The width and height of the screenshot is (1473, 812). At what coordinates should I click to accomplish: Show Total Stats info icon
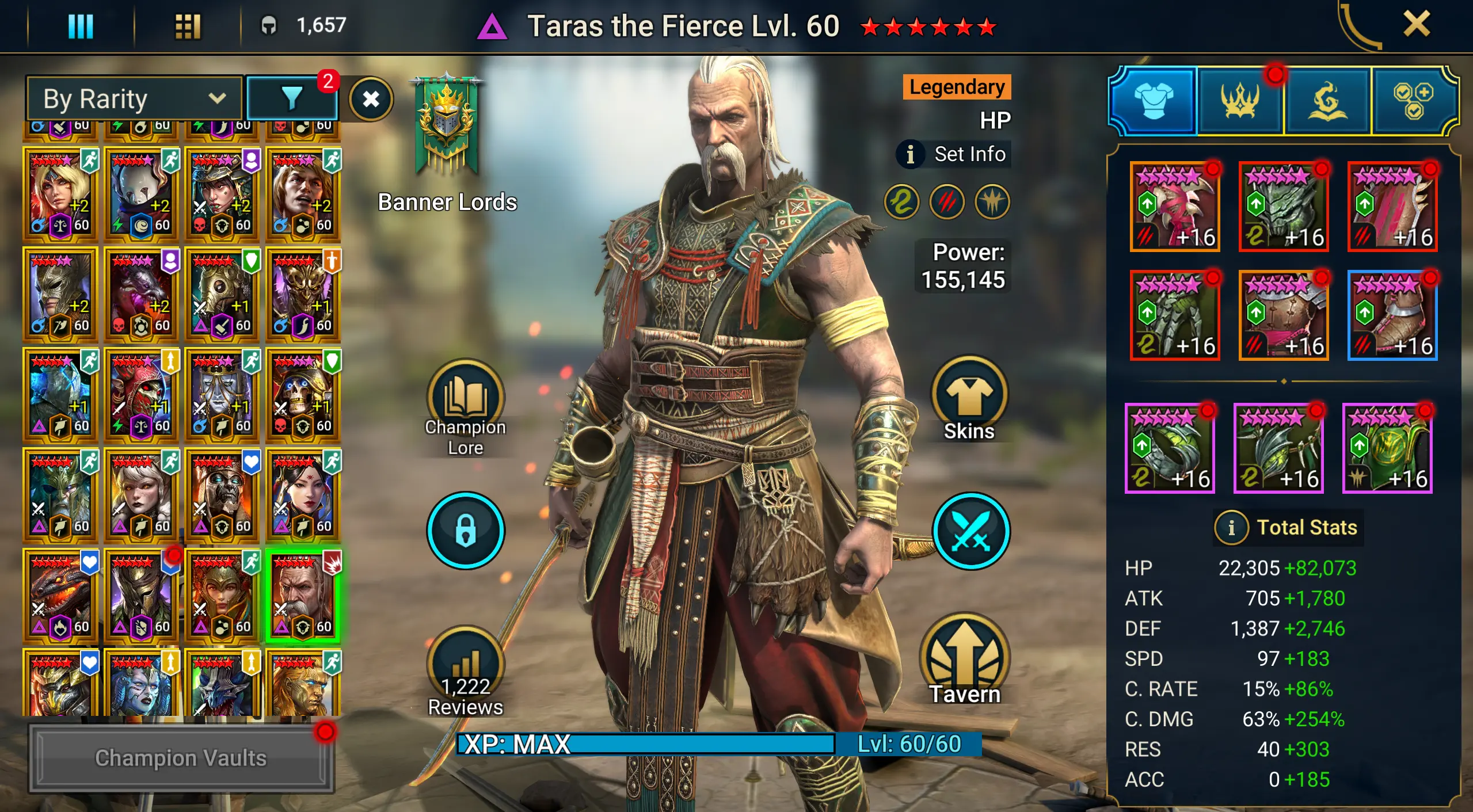[1231, 527]
